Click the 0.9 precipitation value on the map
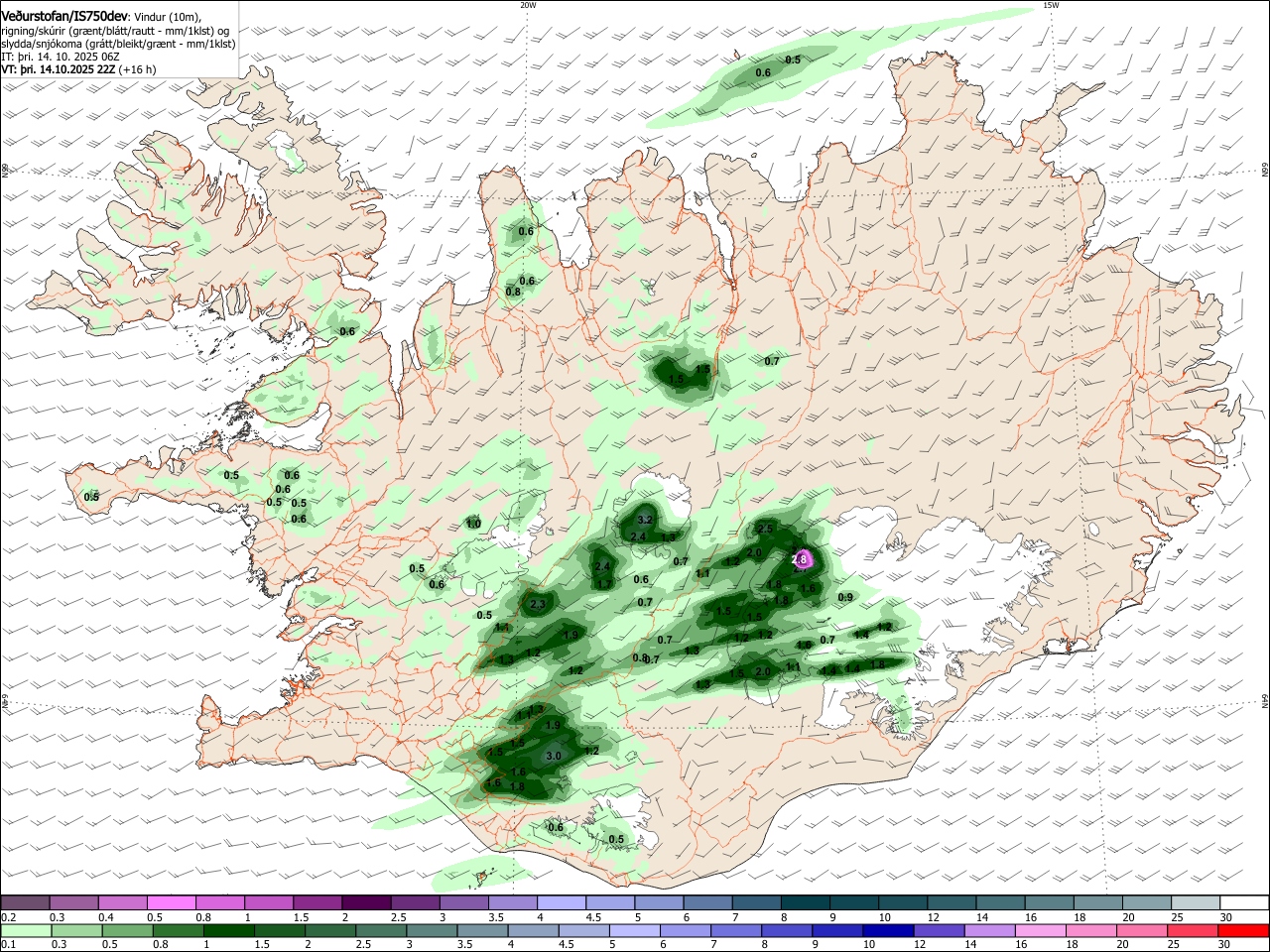Screen dimensions: 1270x952 click(x=845, y=597)
